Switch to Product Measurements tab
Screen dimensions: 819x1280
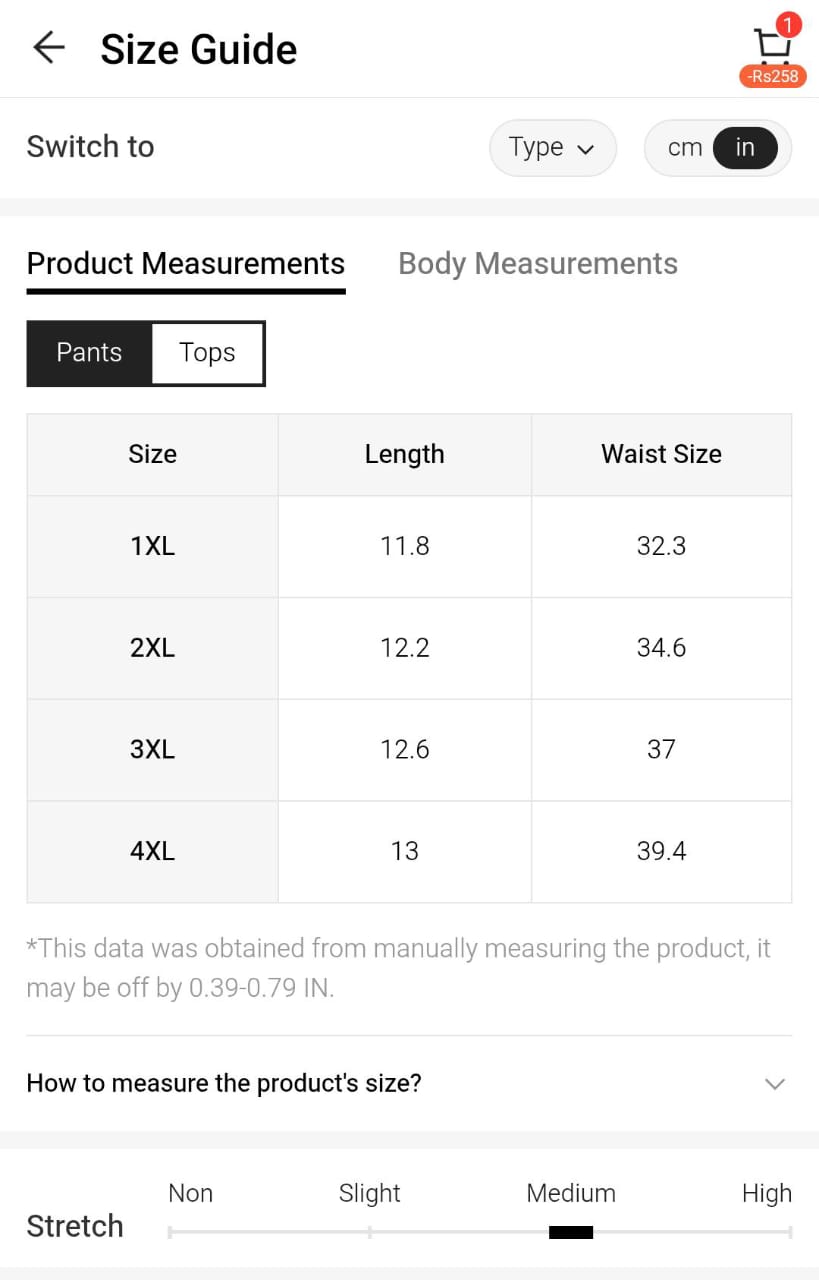pyautogui.click(x=186, y=264)
